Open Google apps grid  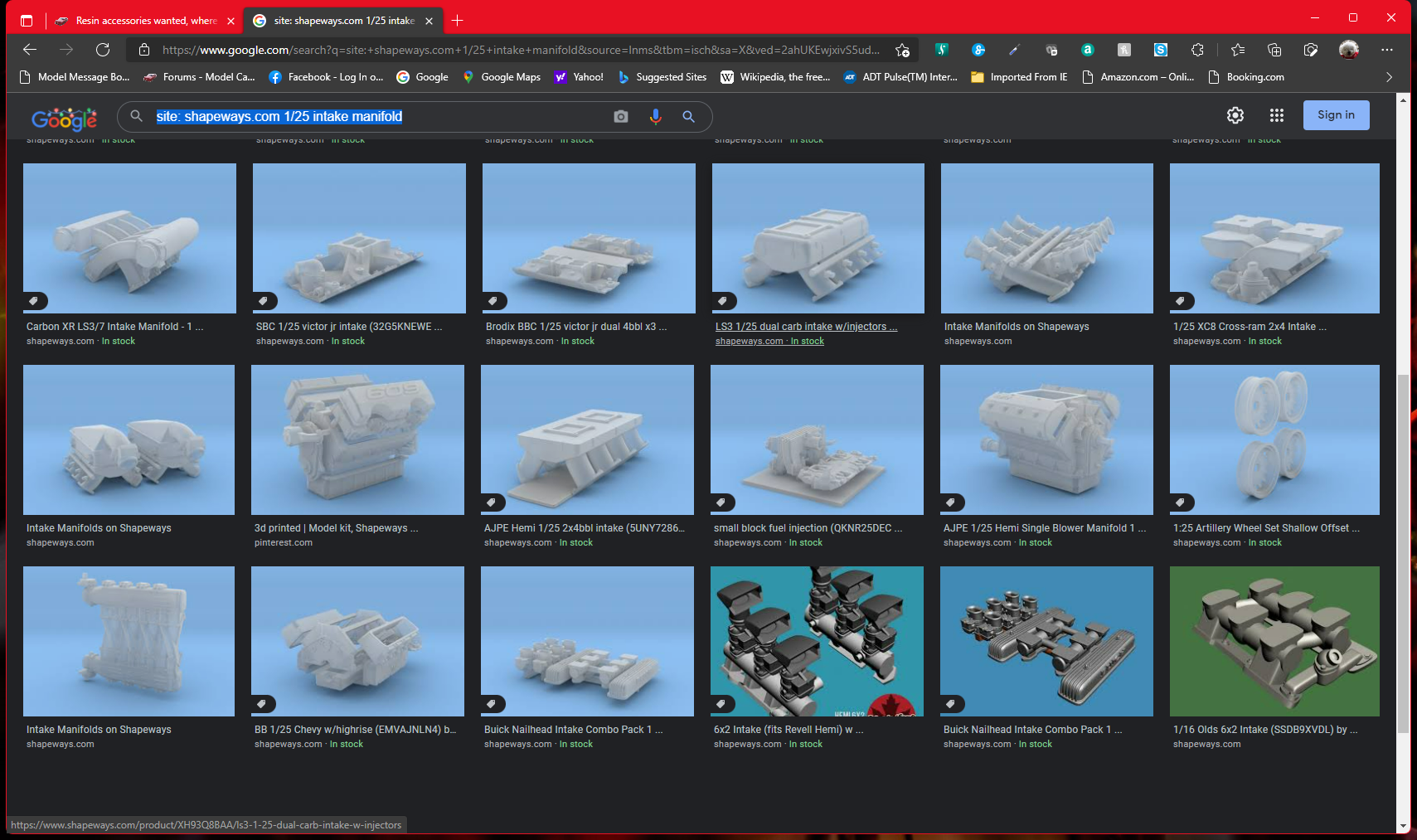[x=1277, y=115]
